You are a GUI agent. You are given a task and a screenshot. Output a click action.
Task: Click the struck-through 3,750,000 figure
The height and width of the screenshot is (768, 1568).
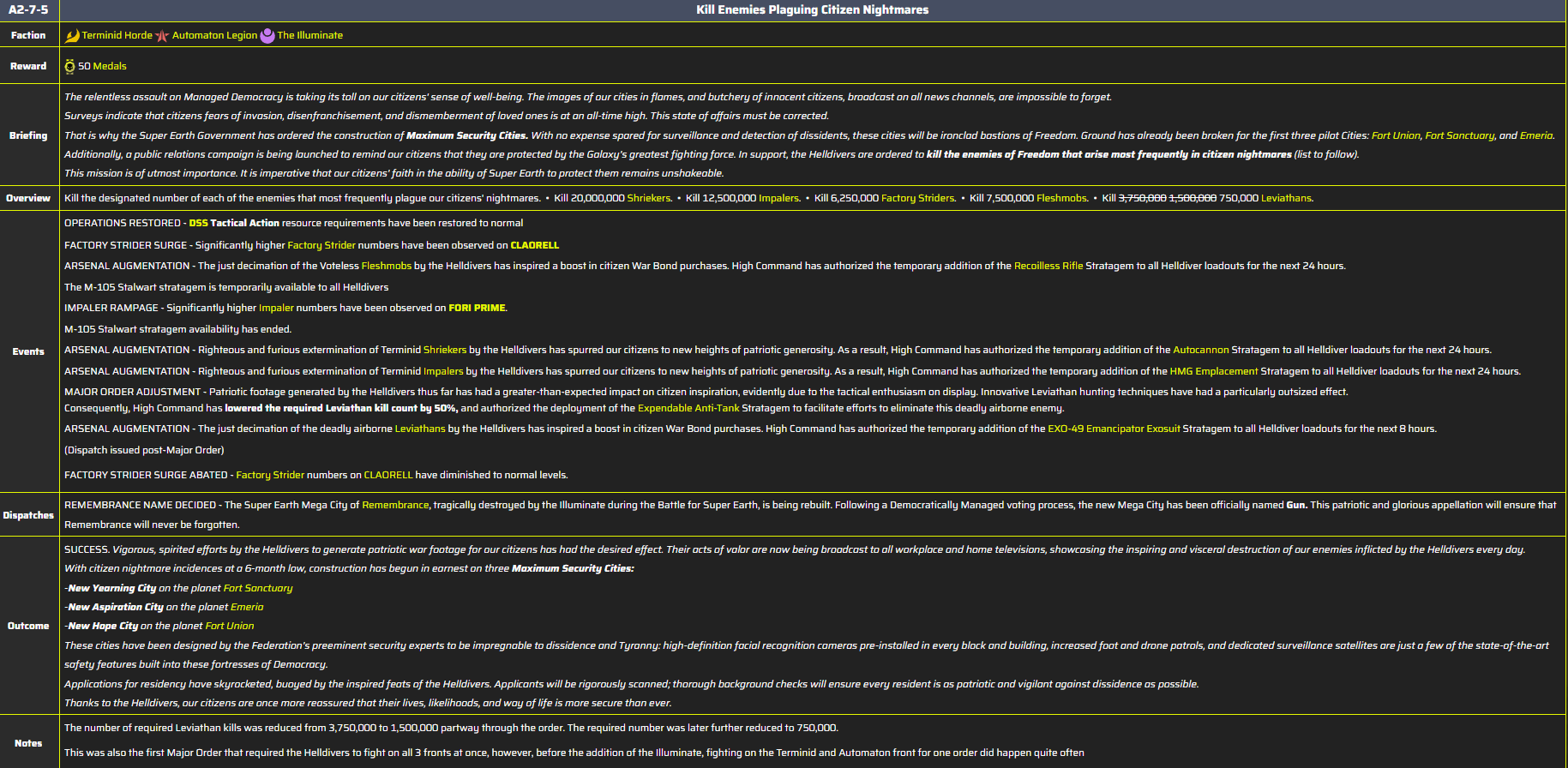tap(1143, 198)
